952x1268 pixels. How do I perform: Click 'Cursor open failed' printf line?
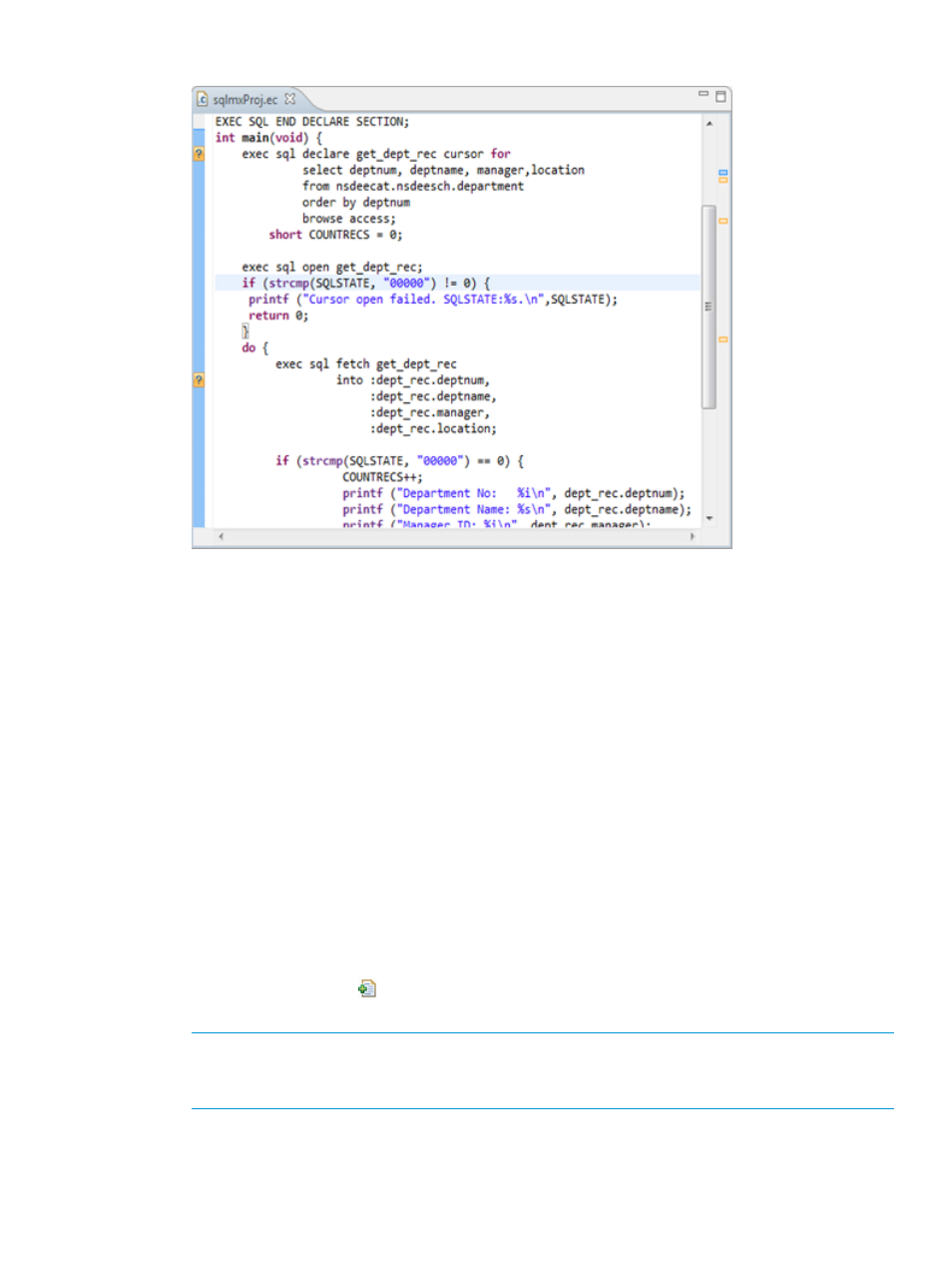[x=433, y=300]
